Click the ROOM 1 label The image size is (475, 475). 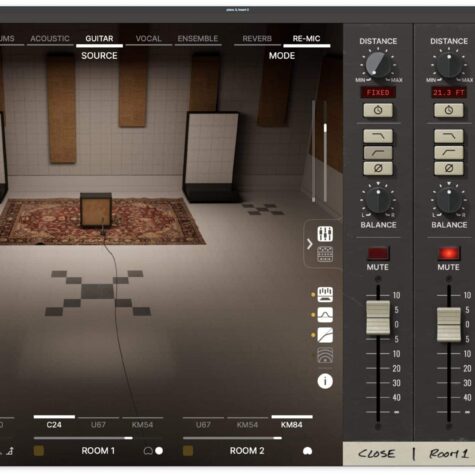(x=98, y=451)
